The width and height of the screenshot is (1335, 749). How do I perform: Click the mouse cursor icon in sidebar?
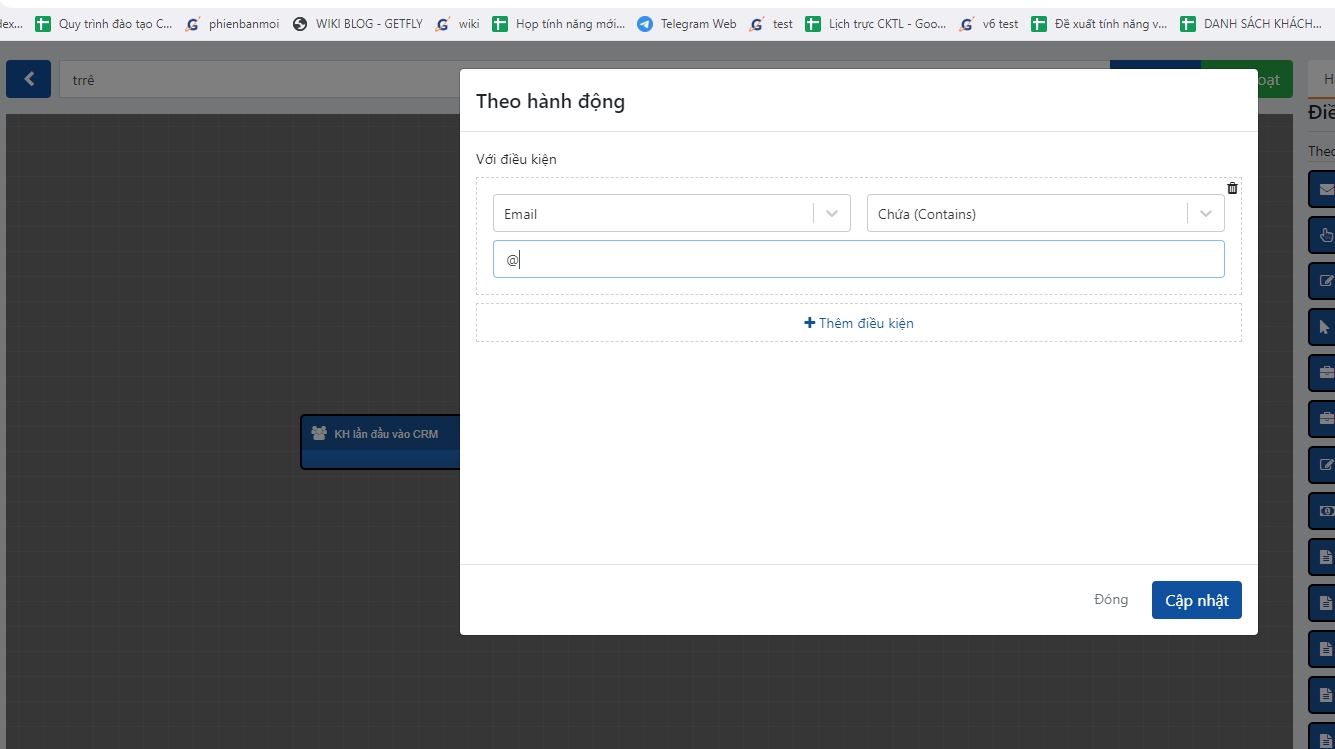(1325, 327)
